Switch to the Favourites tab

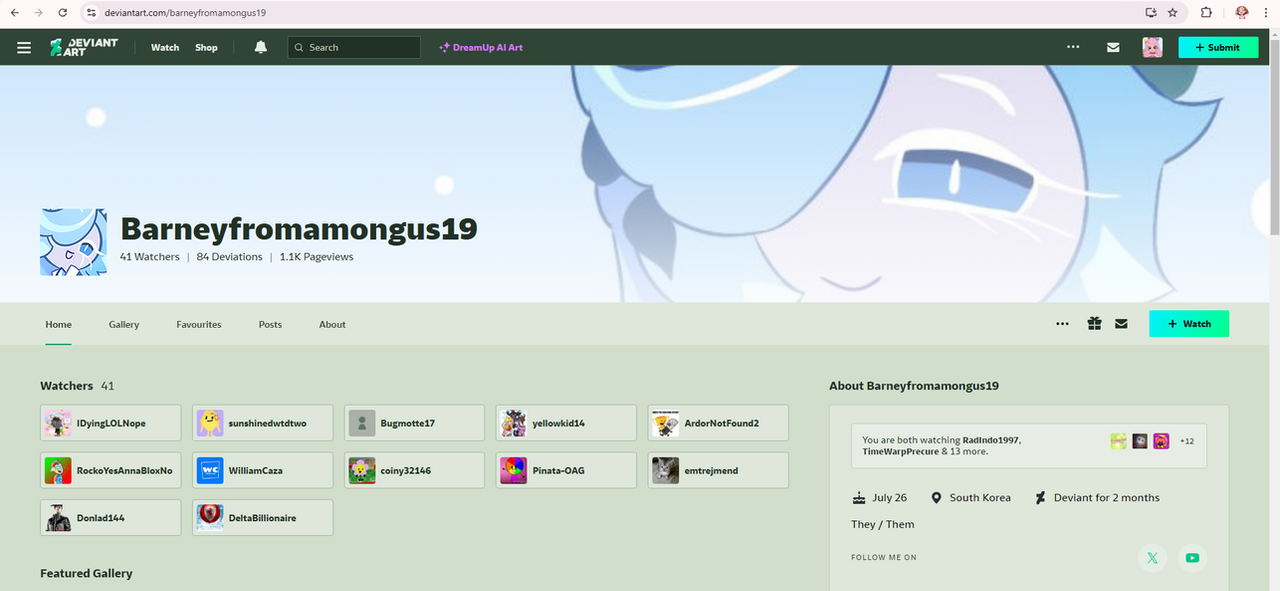coord(199,324)
